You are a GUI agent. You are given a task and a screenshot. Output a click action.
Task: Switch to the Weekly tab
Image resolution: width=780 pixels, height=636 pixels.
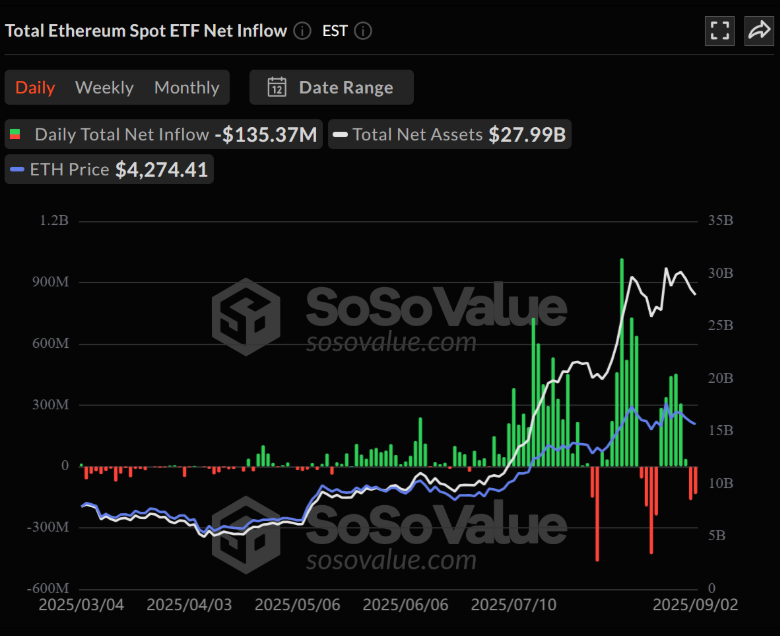(x=104, y=87)
